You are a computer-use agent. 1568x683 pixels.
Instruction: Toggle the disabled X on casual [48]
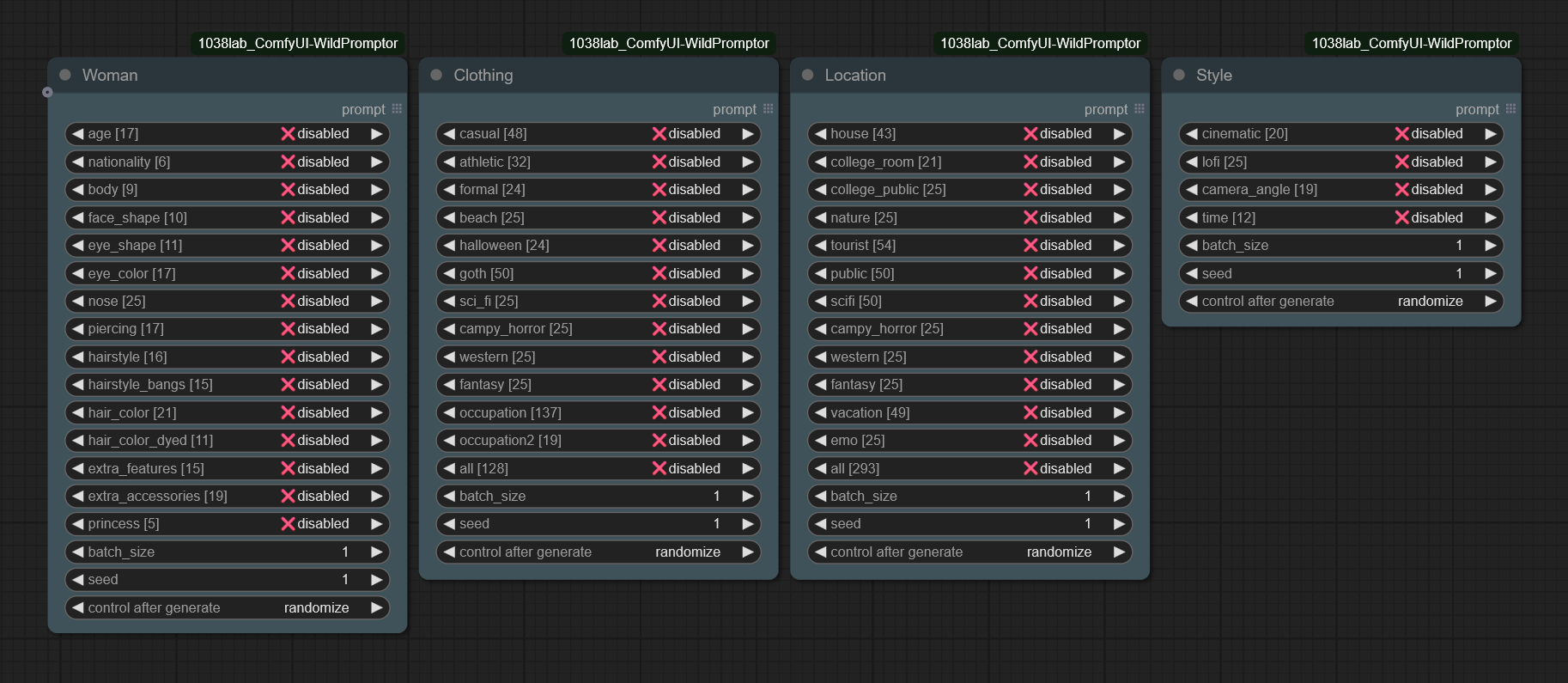659,134
